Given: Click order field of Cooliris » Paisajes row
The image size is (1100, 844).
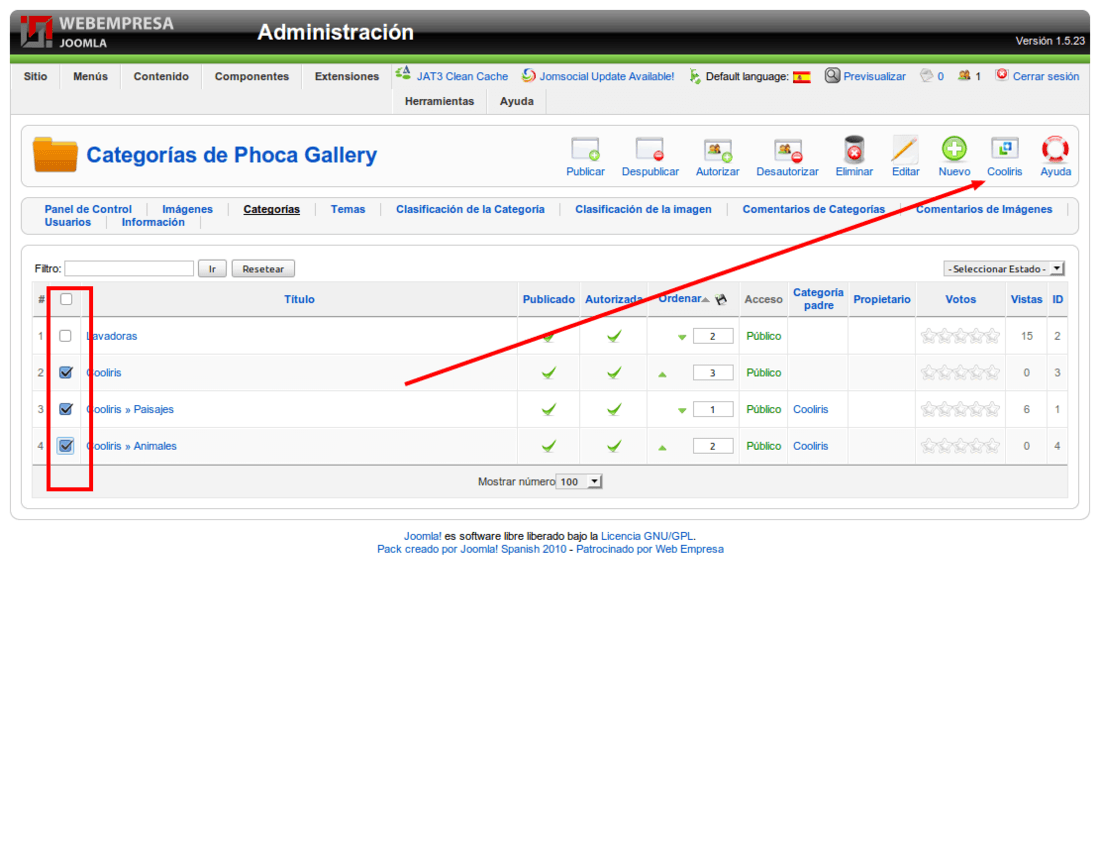Looking at the screenshot, I should point(713,409).
